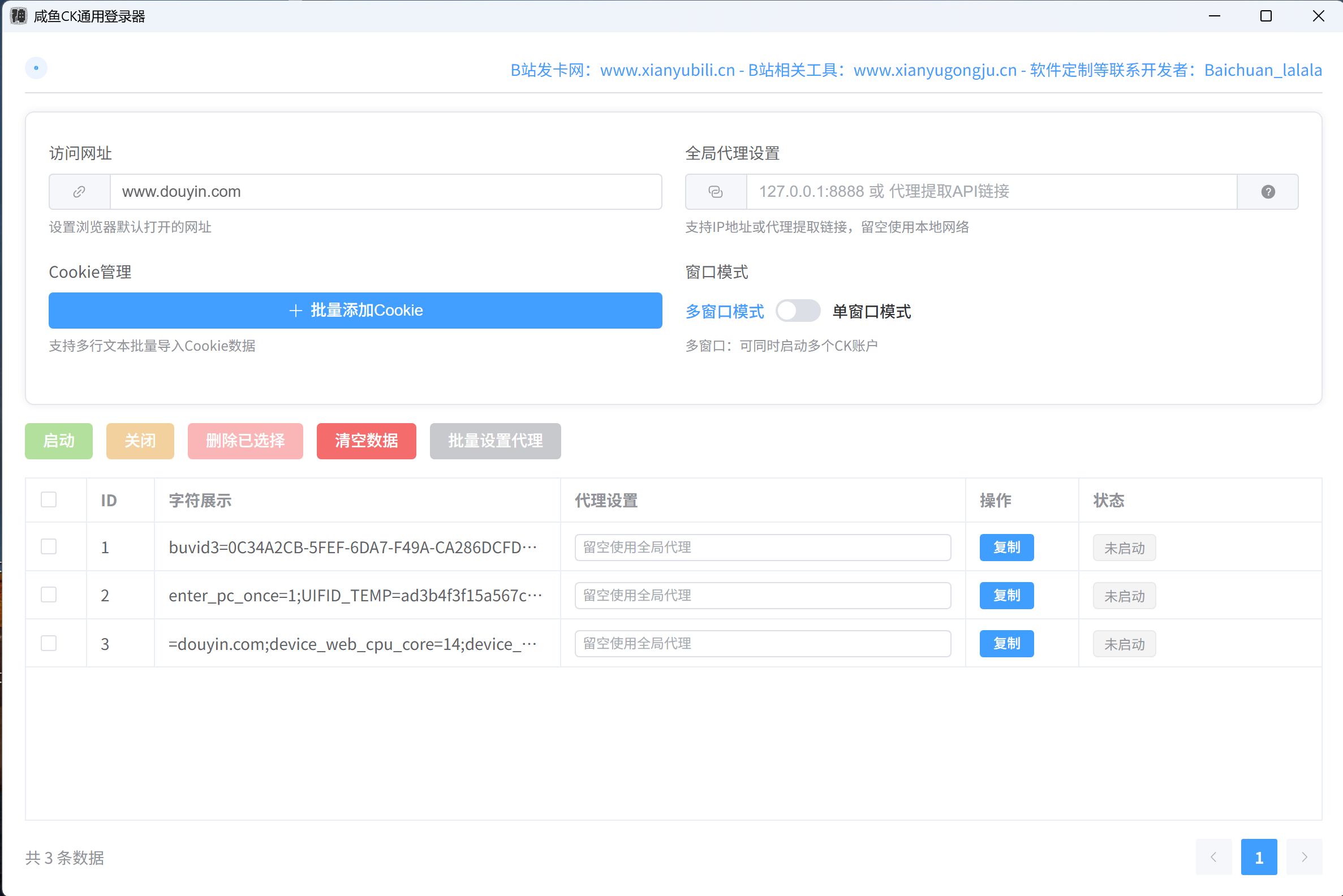This screenshot has width=1343, height=896.
Task: Click the link icon beside the URL field
Action: click(79, 192)
